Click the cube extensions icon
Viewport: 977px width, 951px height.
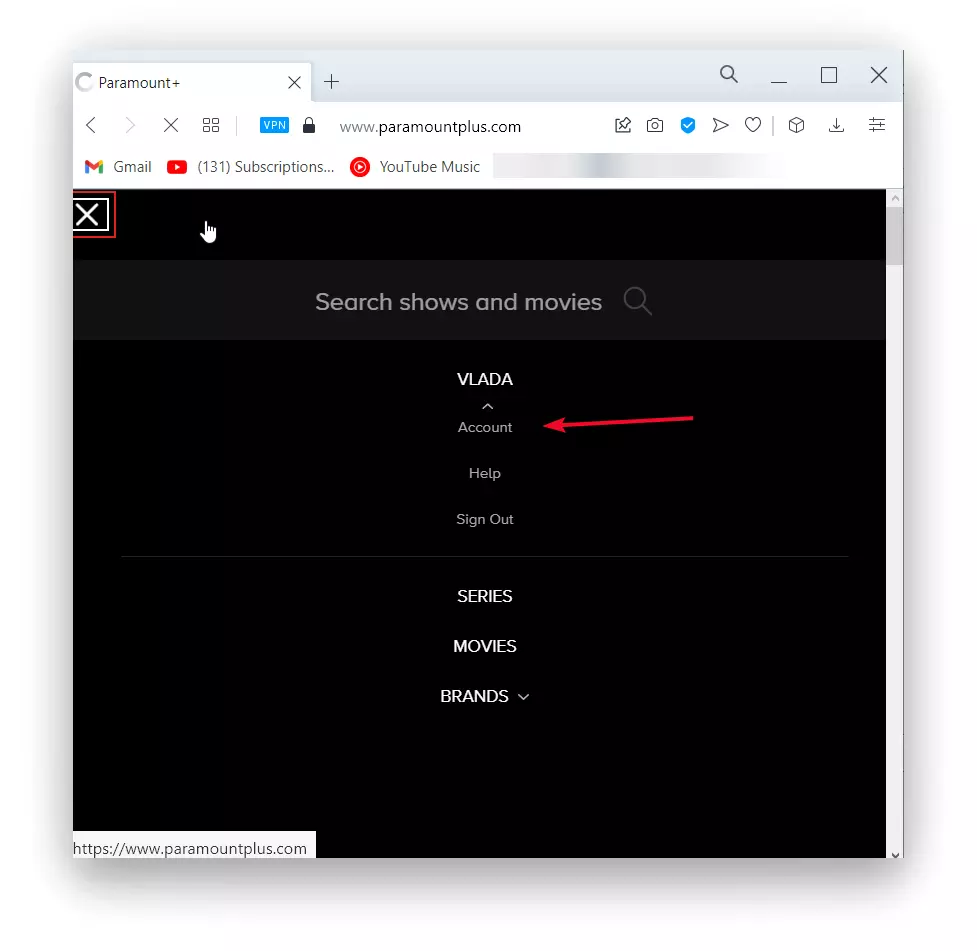(x=796, y=125)
